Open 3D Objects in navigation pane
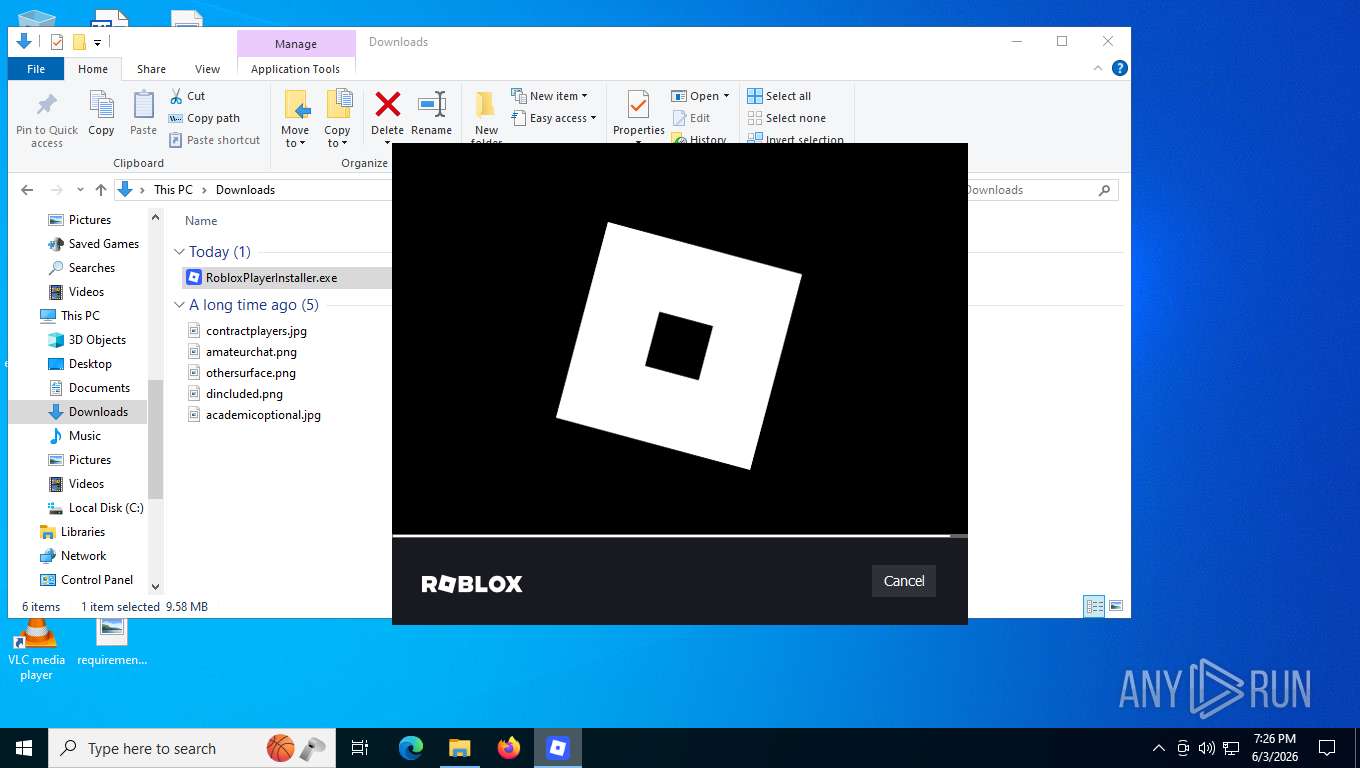1360x768 pixels. [97, 340]
